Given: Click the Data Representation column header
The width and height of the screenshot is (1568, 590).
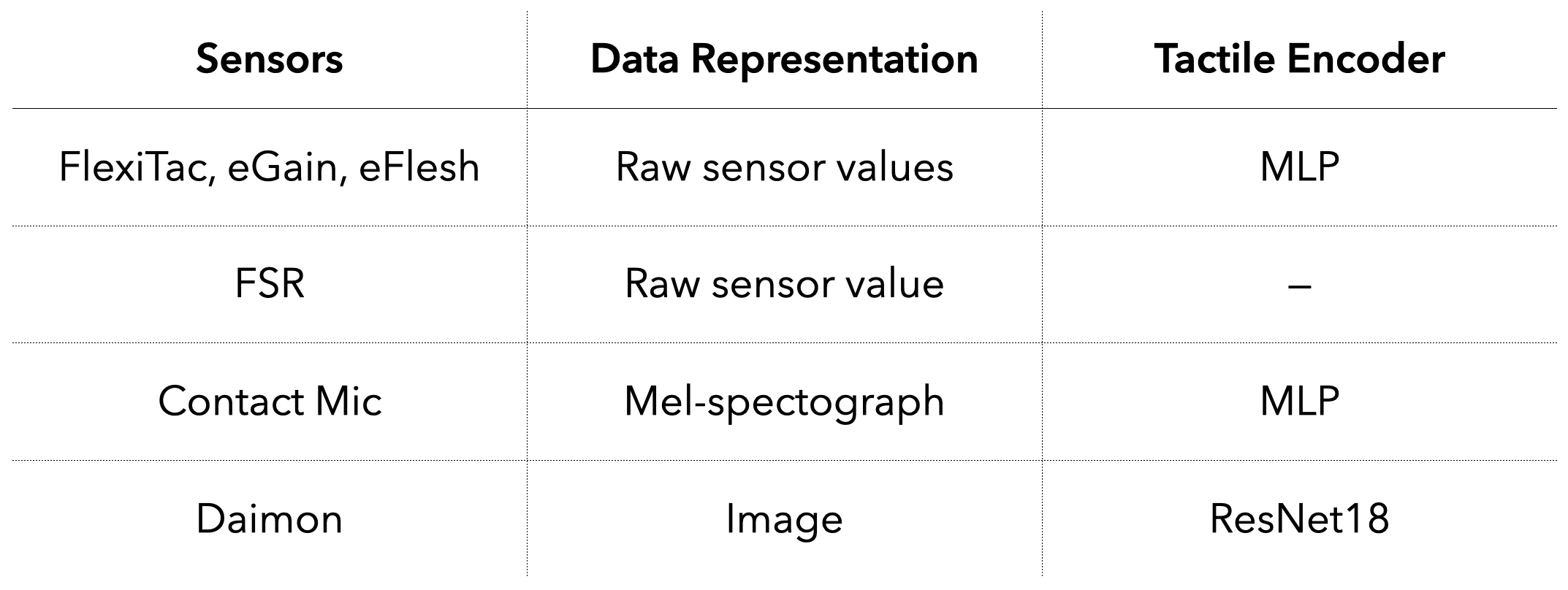Looking at the screenshot, I should [x=784, y=59].
